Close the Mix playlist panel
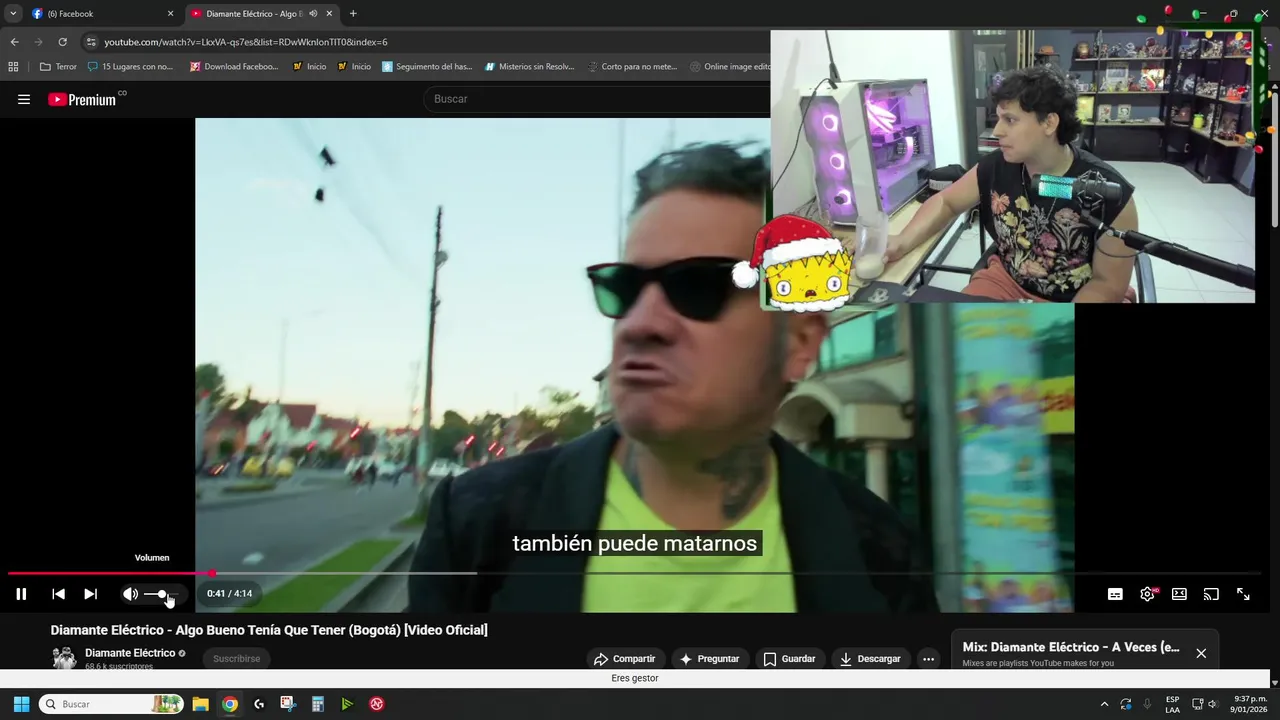The image size is (1280, 720). tap(1201, 653)
